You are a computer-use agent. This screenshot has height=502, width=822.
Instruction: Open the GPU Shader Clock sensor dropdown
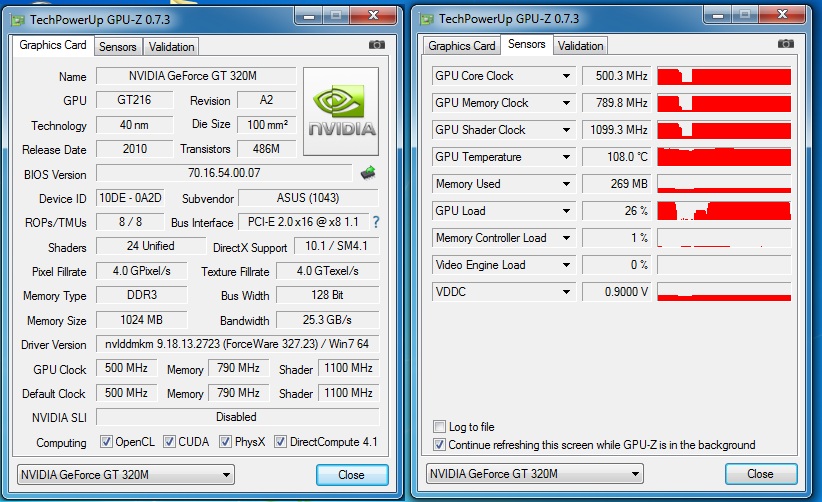click(566, 130)
